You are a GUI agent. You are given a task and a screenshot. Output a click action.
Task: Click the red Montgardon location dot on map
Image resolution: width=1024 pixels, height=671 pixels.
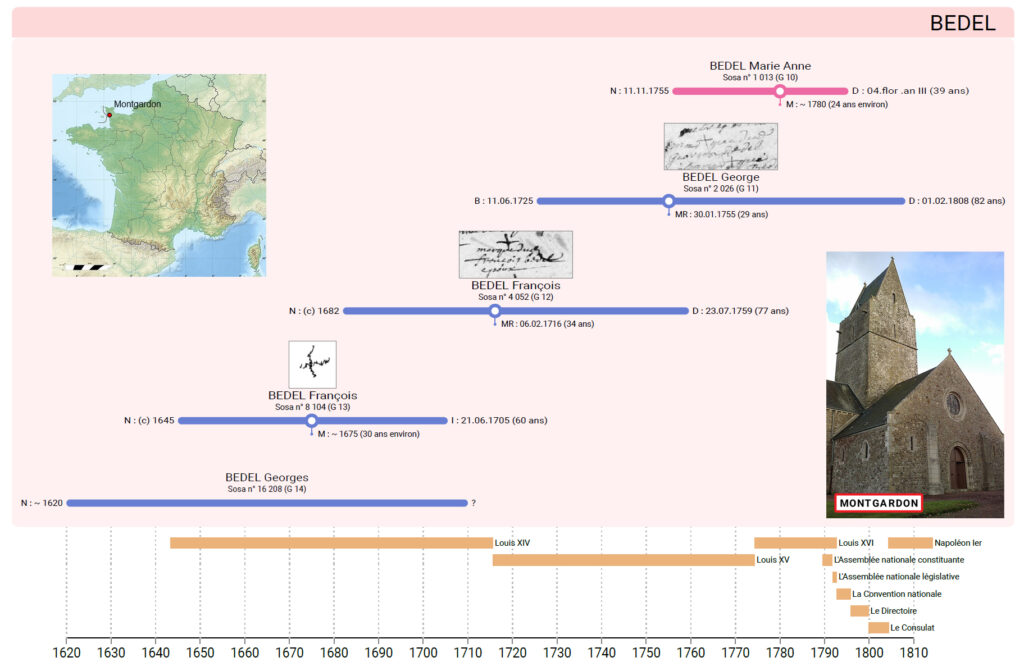point(110,115)
